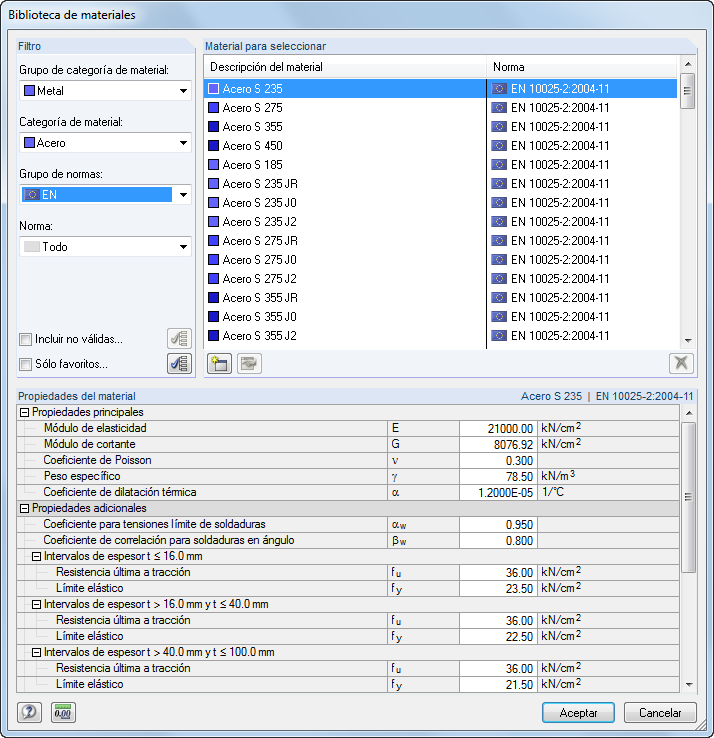Viewport: 714px width, 738px height.
Task: Click the Límite elástico value 23.50
Action: click(x=498, y=588)
